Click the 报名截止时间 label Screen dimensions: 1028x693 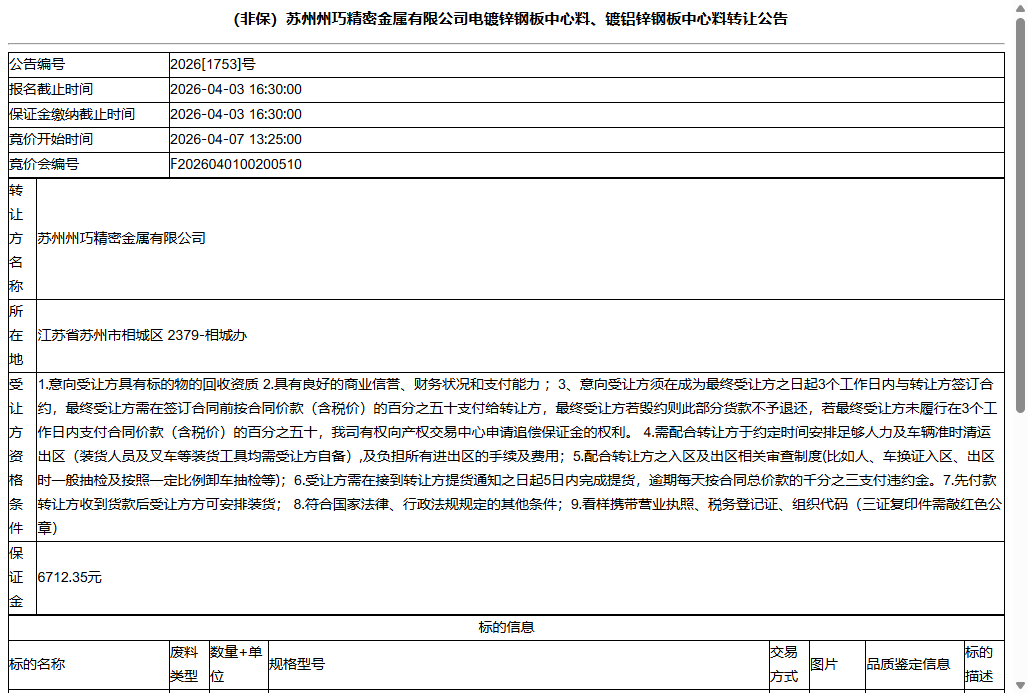50,89
